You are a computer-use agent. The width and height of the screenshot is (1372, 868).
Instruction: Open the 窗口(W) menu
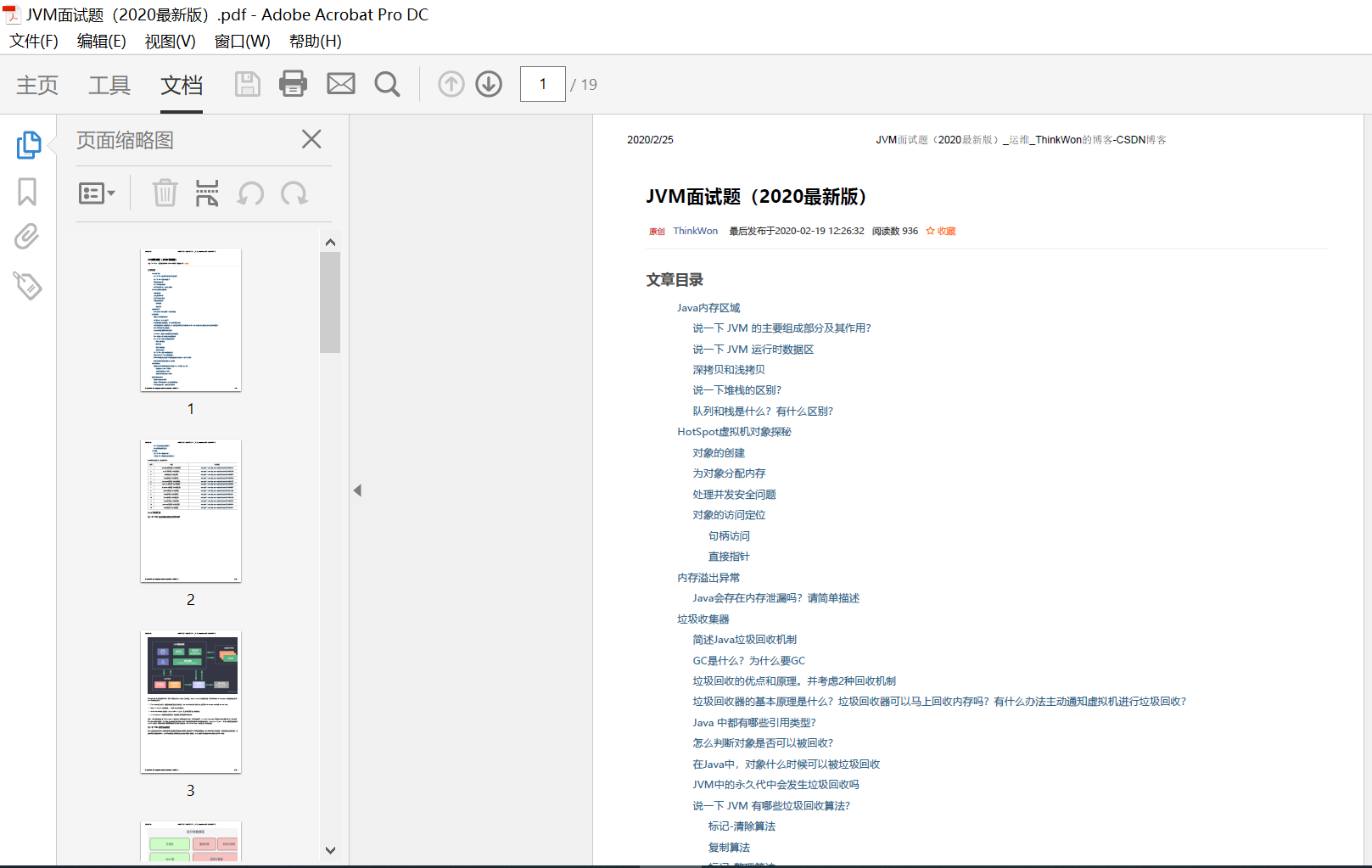pyautogui.click(x=243, y=42)
